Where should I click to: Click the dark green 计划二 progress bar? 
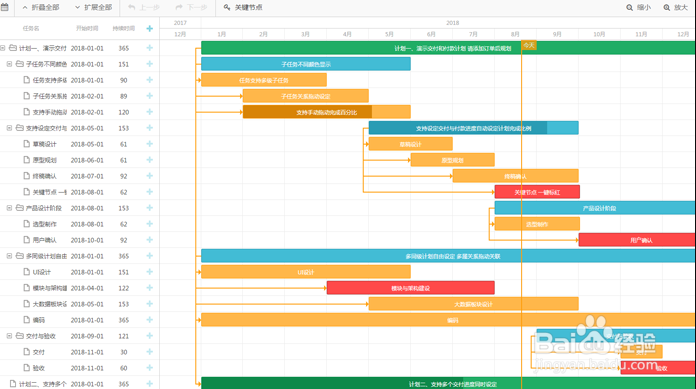tap(332, 384)
